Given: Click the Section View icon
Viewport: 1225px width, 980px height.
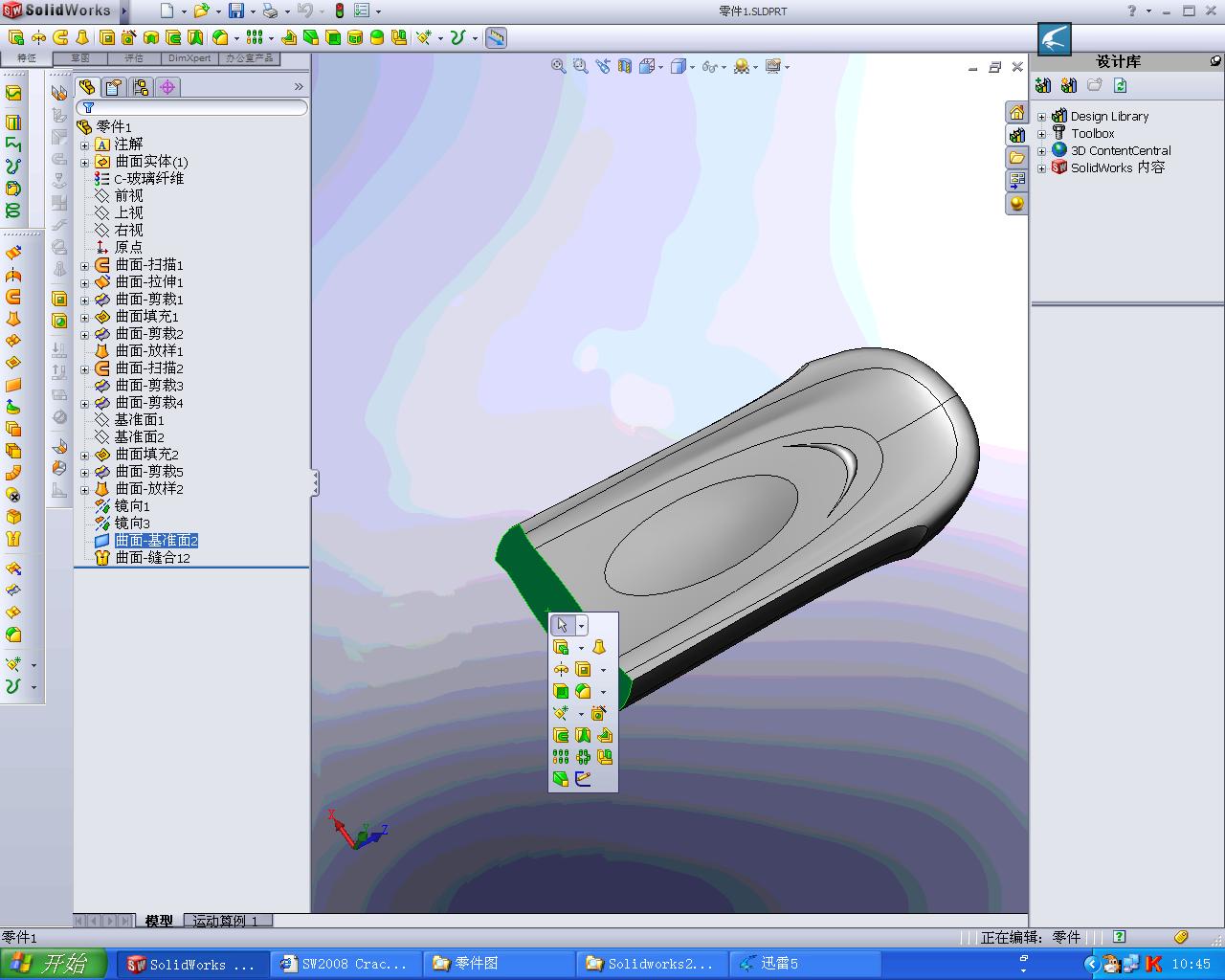Looking at the screenshot, I should click(x=625, y=66).
